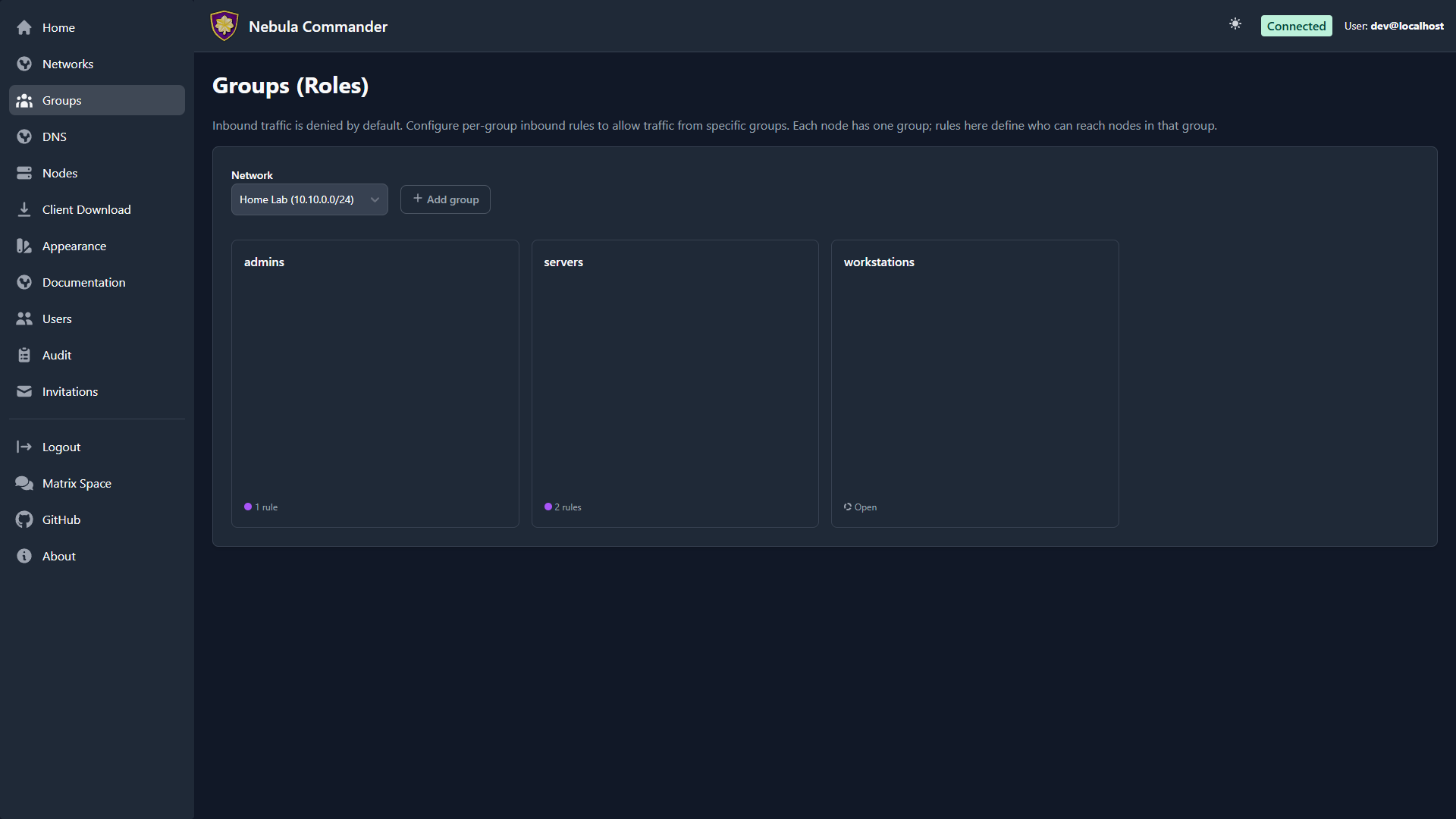
Task: Click the Audit clipboard icon
Action: (x=24, y=355)
